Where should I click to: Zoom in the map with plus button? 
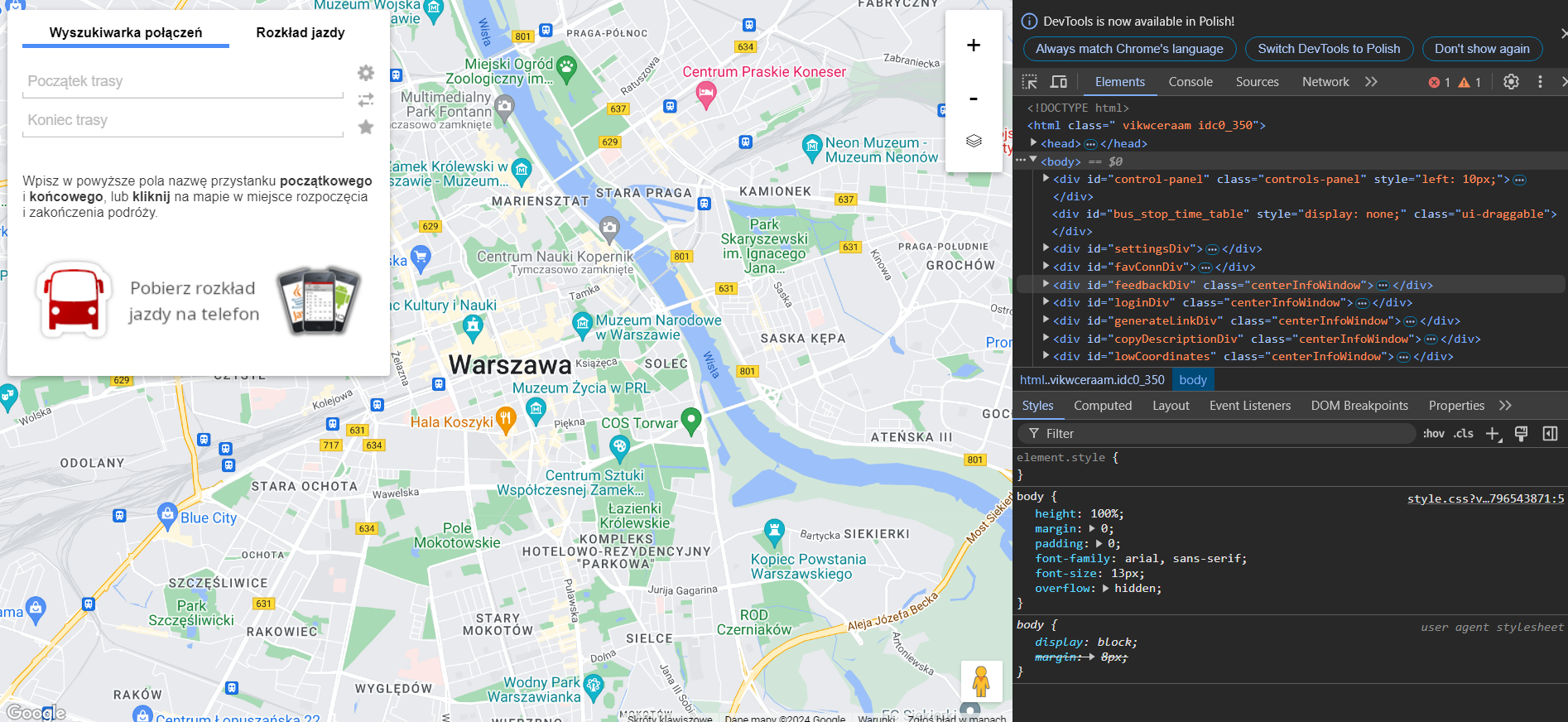pyautogui.click(x=974, y=46)
